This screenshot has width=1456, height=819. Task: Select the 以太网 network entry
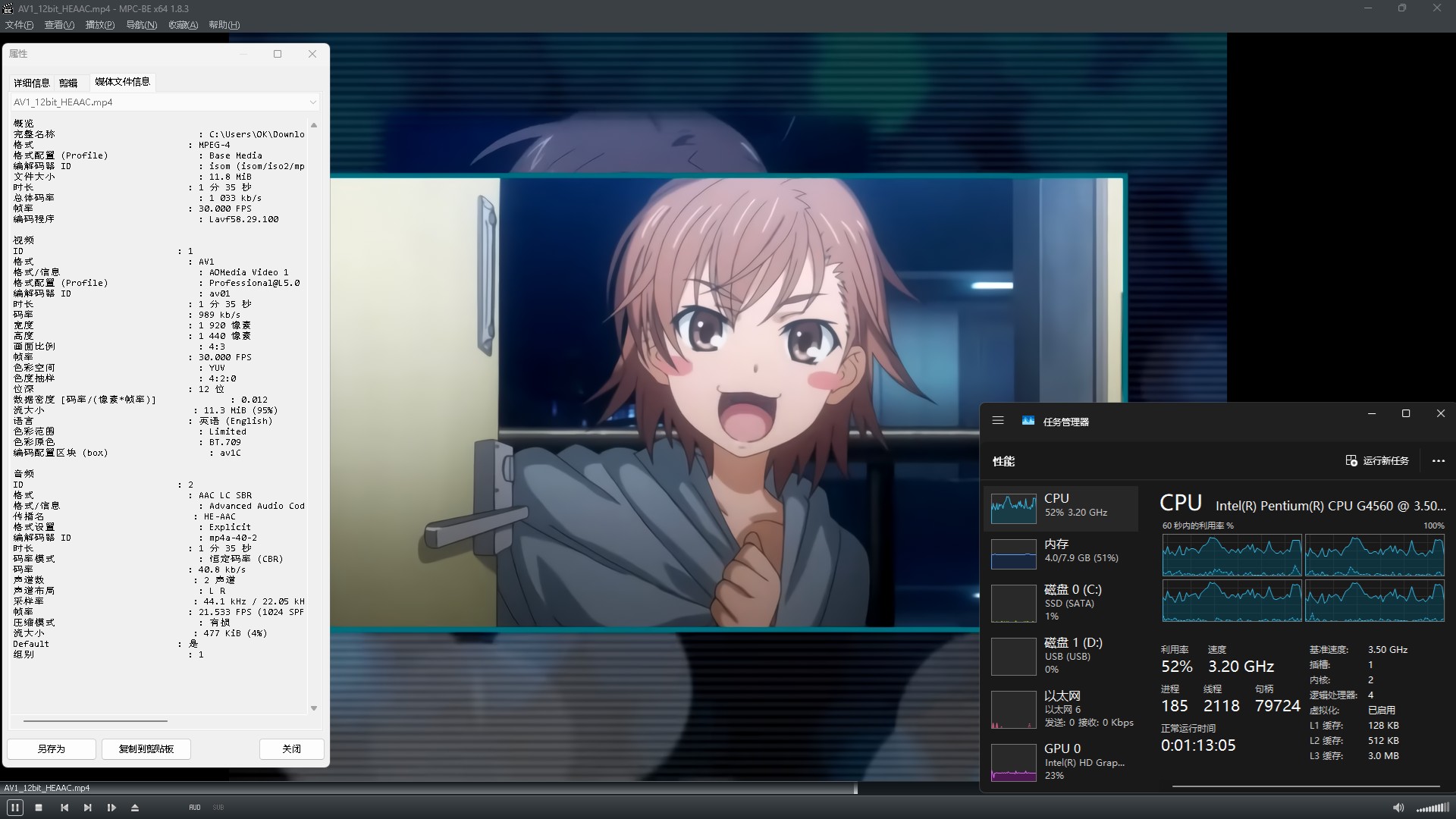tap(1061, 709)
